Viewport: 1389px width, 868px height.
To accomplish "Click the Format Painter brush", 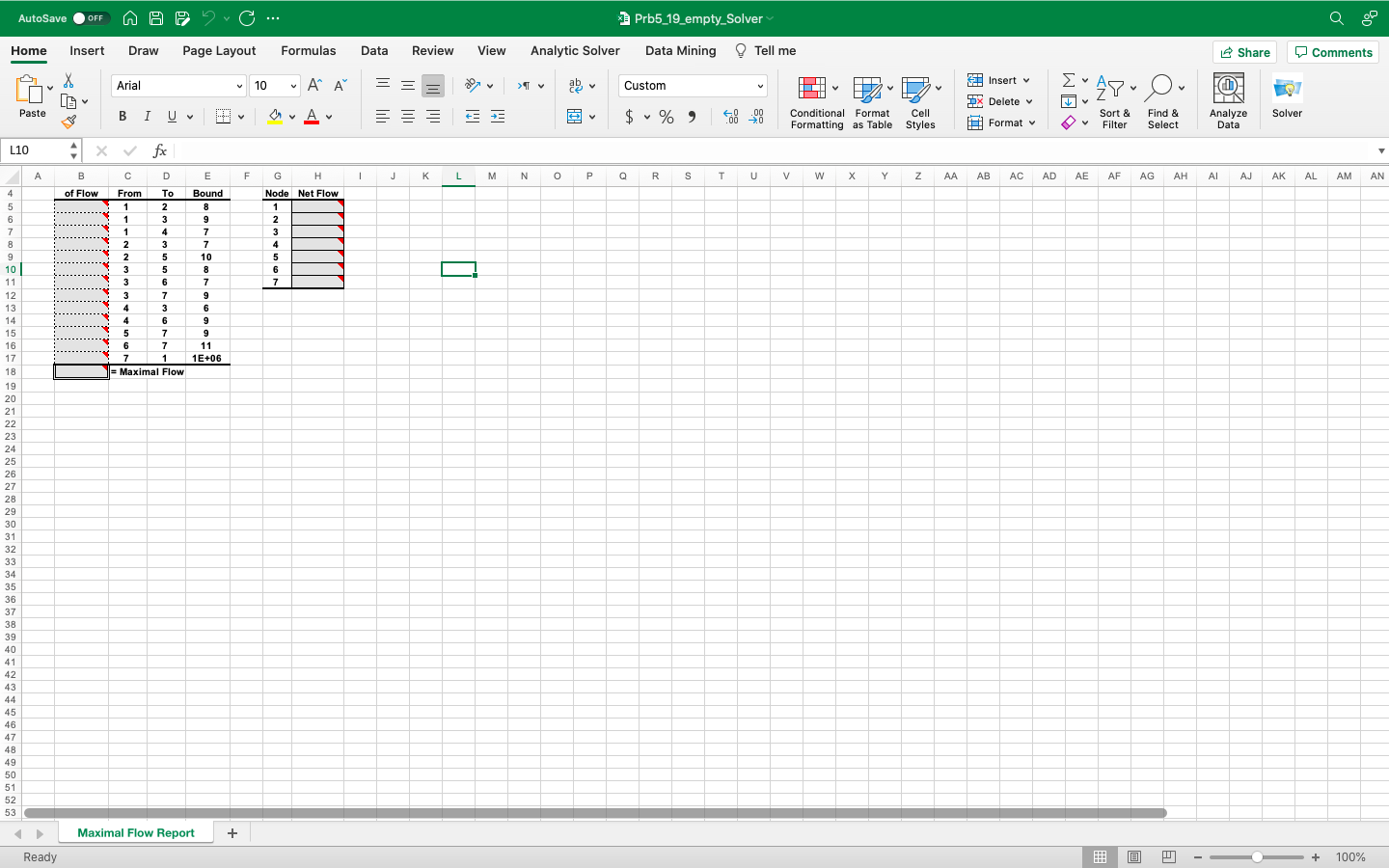I will [x=68, y=122].
